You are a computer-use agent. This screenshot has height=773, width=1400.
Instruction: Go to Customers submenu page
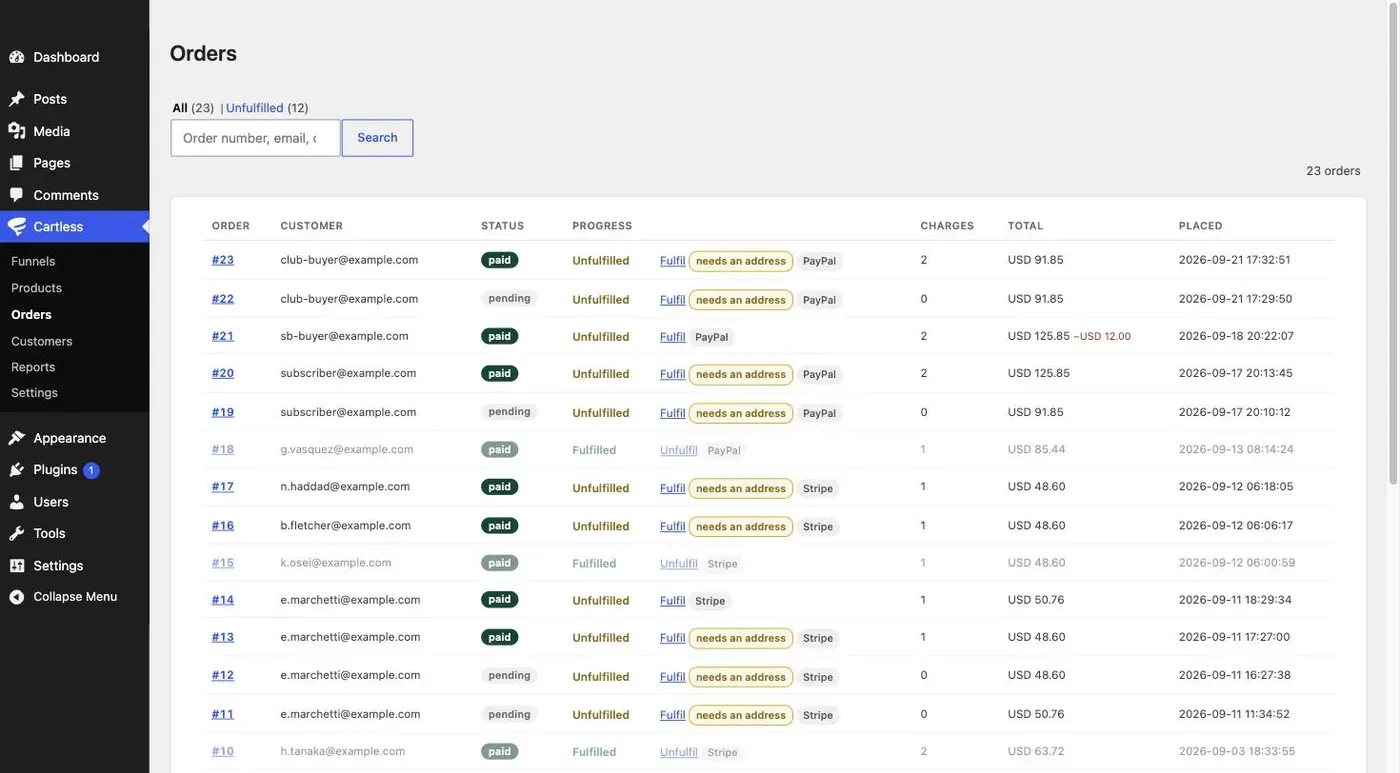click(41, 341)
